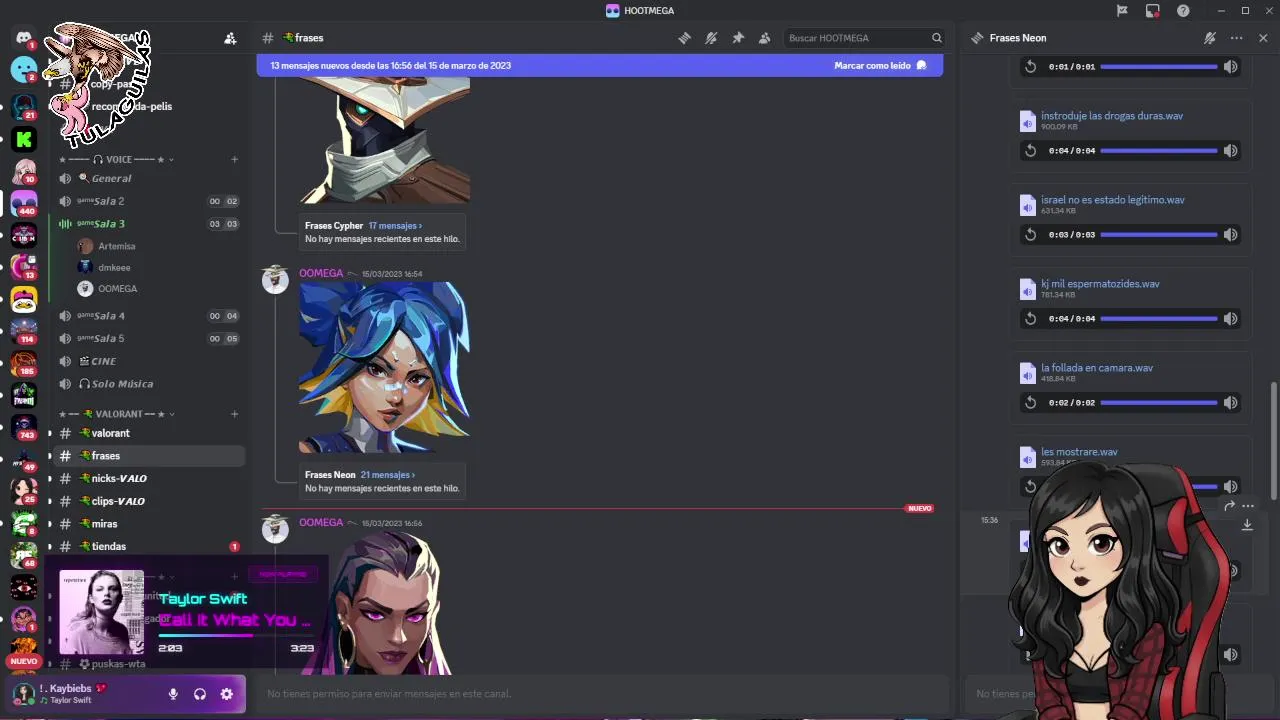Screen dimensions: 1280x720
Task: Open Frases Neon 21 mensajes link
Action: coord(387,475)
